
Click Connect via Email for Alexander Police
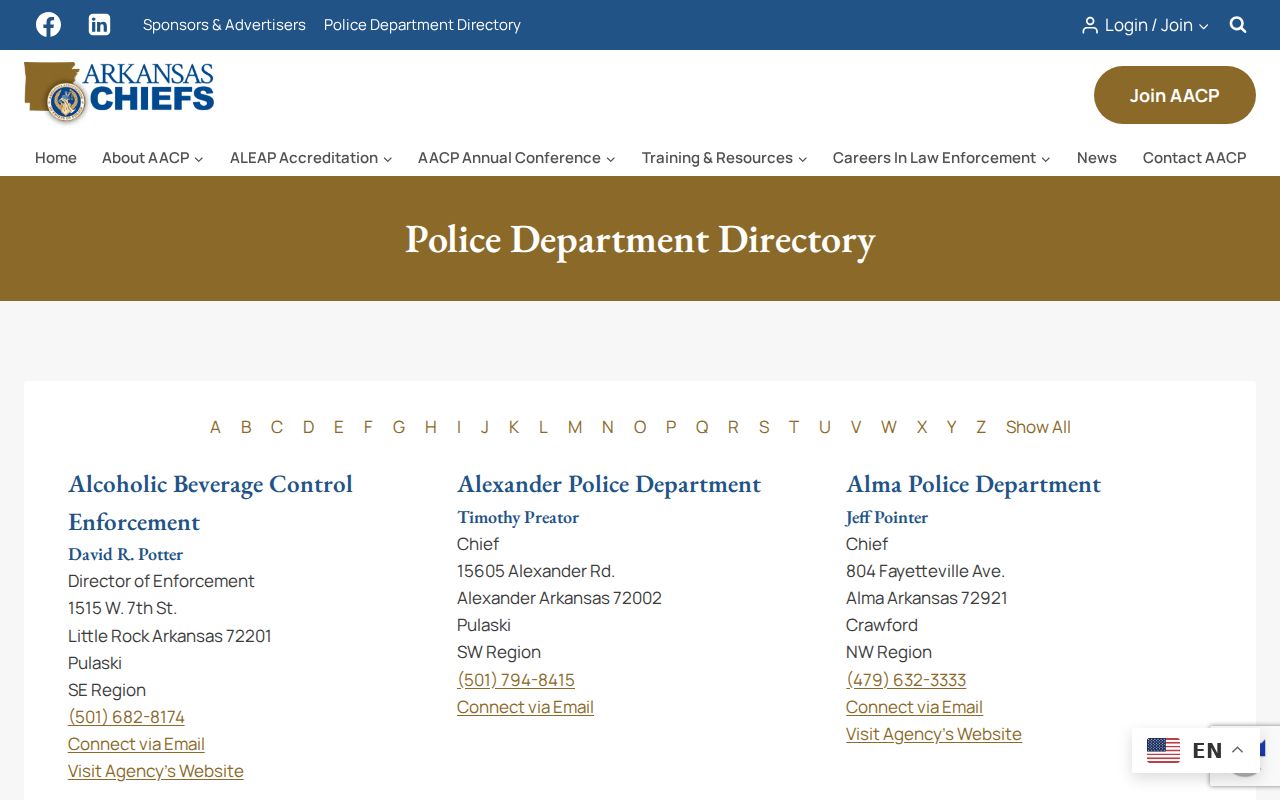click(525, 707)
